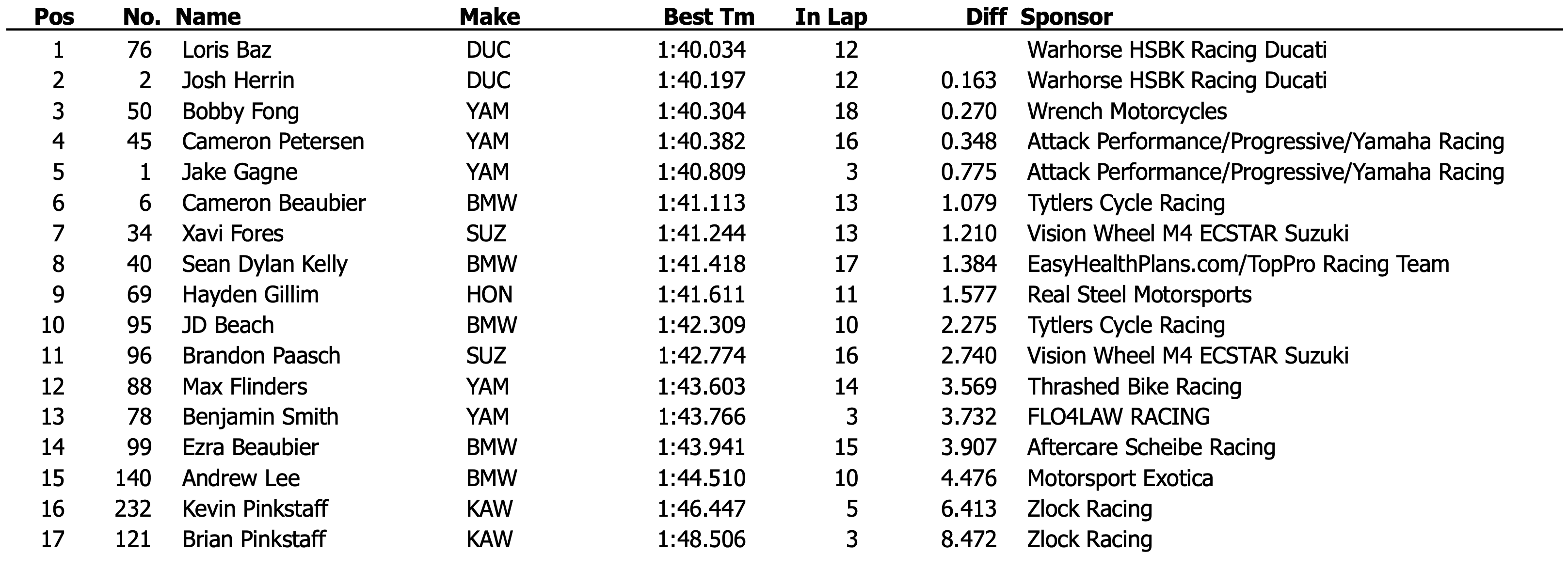Click Xavi Fores' sponsor Vision Wheel

(x=1187, y=234)
